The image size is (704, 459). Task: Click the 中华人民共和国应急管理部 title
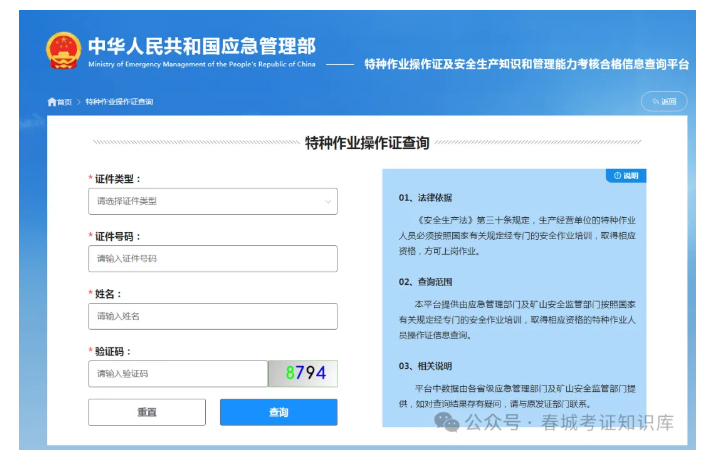tap(201, 46)
